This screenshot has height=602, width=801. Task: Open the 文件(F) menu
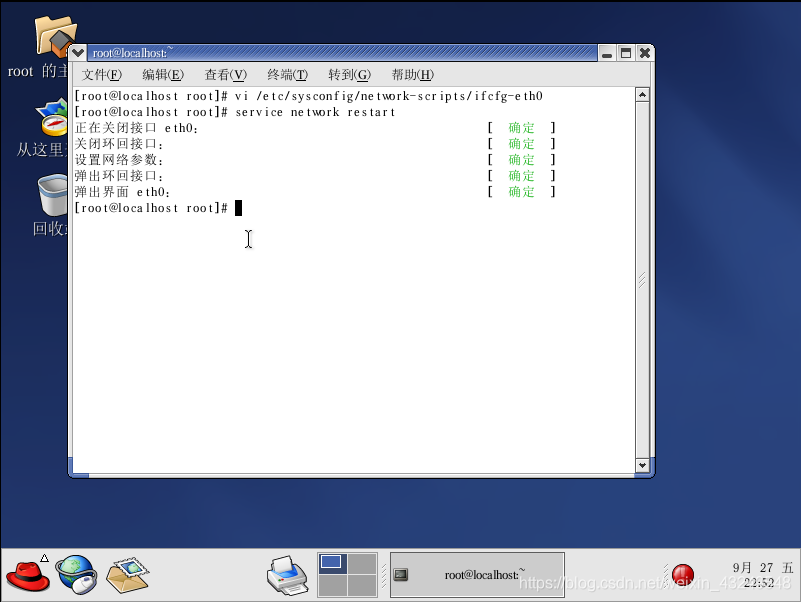tap(102, 75)
